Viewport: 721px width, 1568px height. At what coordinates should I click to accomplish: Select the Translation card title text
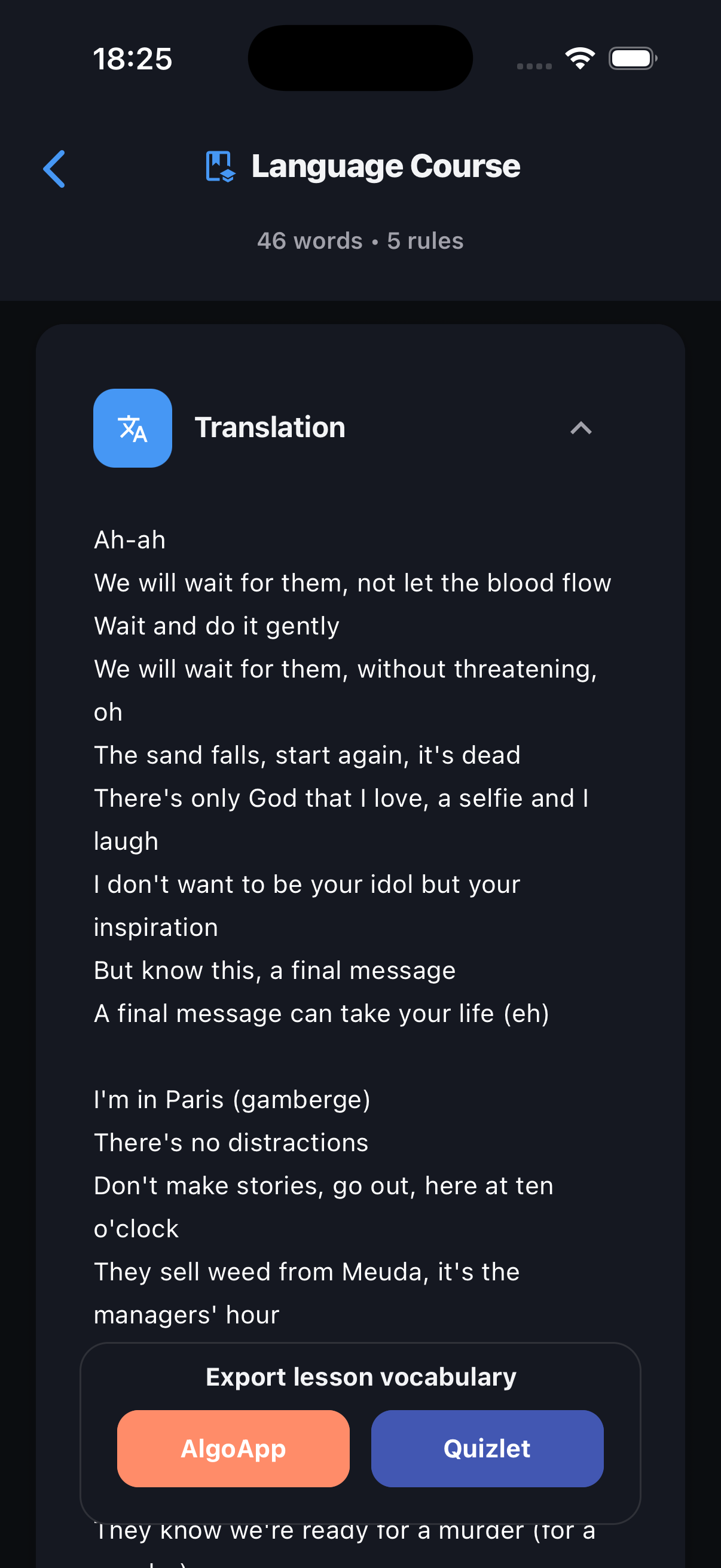(x=270, y=427)
